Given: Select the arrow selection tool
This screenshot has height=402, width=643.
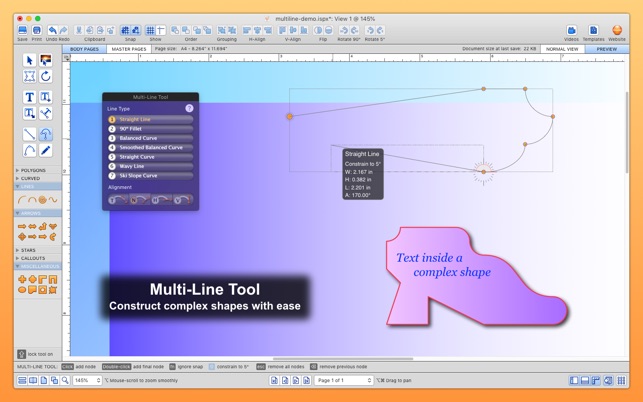Looking at the screenshot, I should tap(29, 60).
